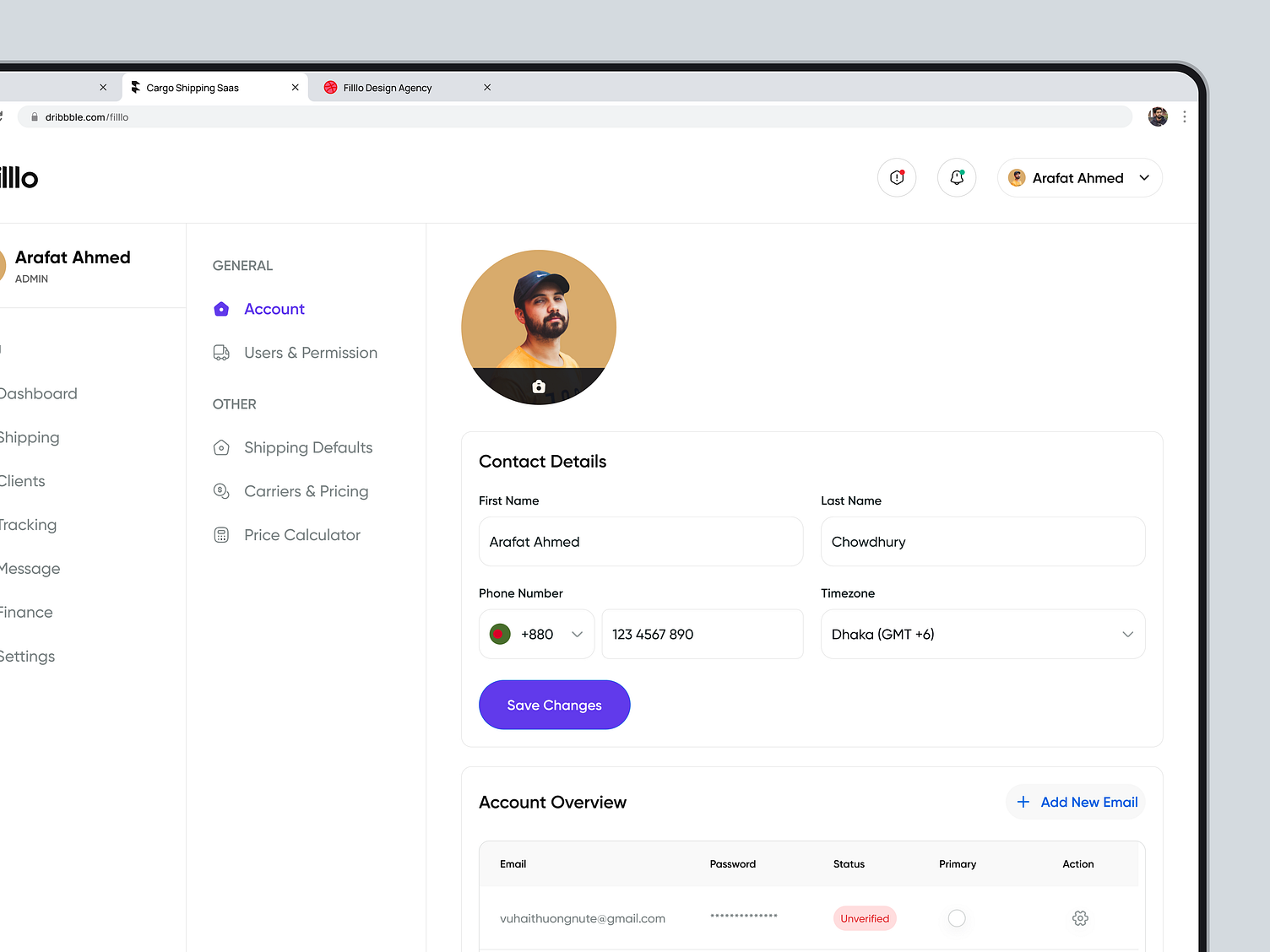The image size is (1270, 952).
Task: Set vuhaithuongnute@gmail.com as primary email
Action: (957, 918)
